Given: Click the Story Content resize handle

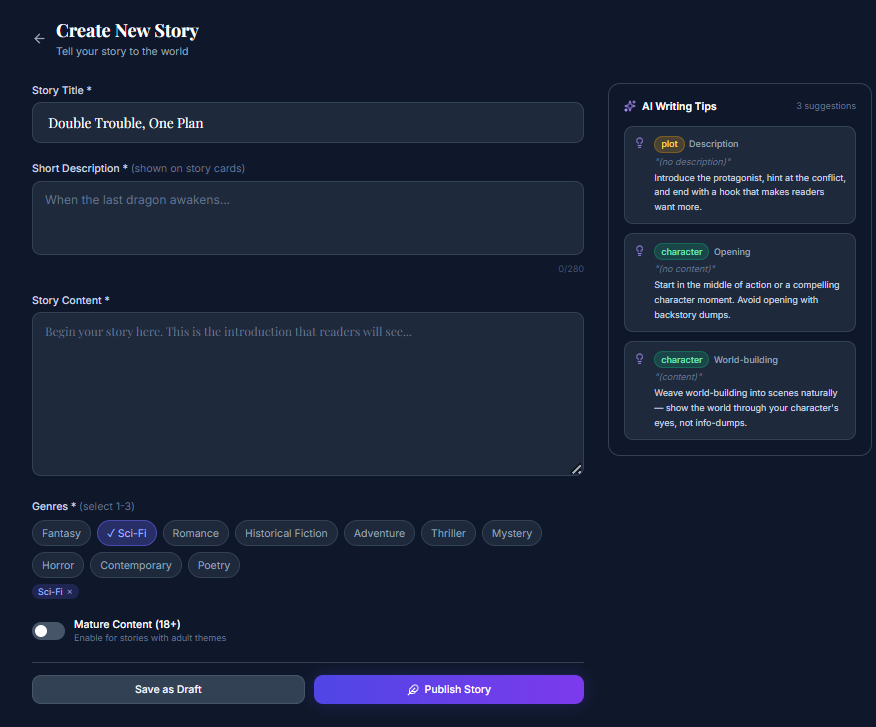Looking at the screenshot, I should pyautogui.click(x=576, y=469).
